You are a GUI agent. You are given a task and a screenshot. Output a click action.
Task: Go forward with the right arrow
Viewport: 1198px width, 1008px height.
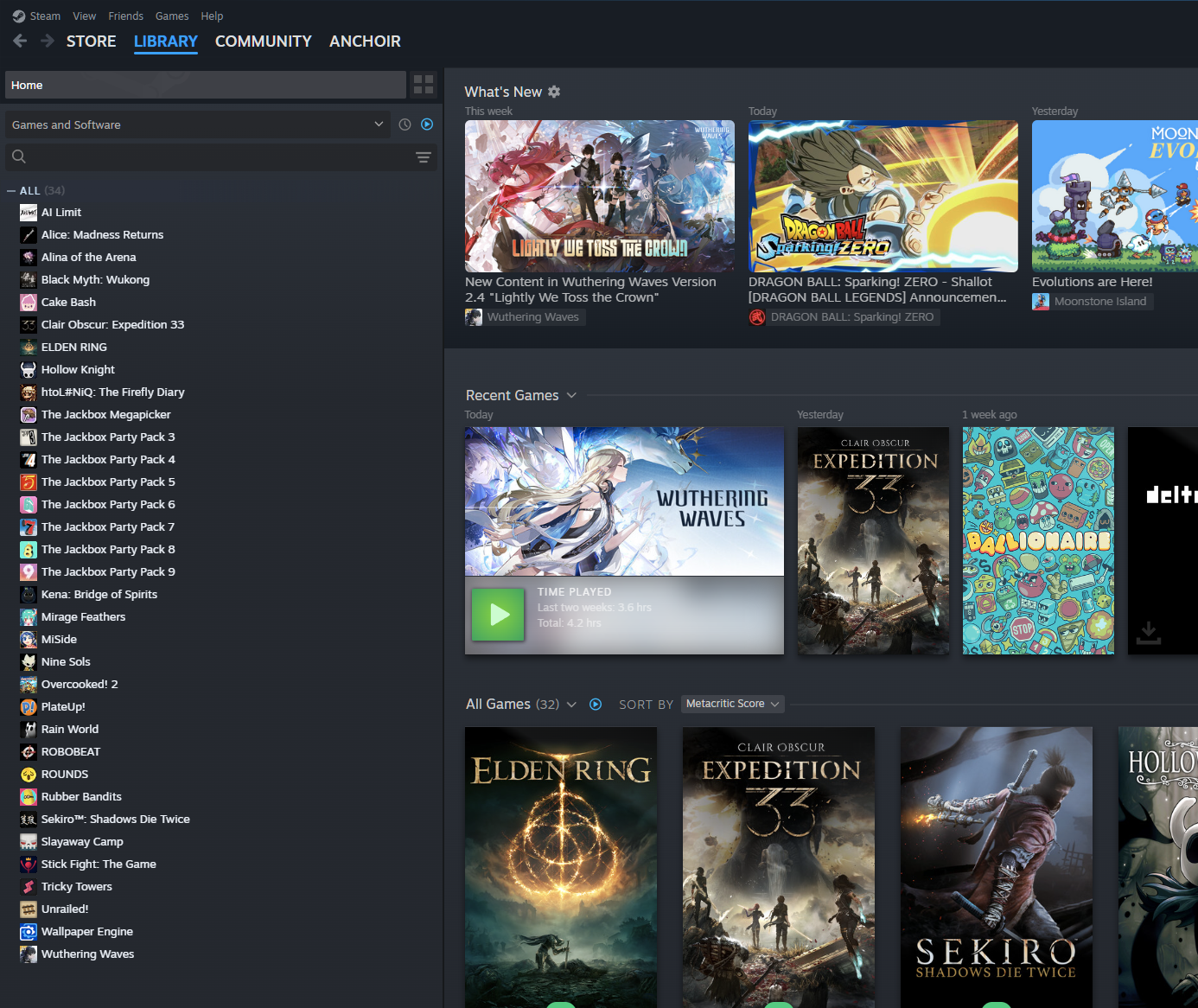(48, 41)
